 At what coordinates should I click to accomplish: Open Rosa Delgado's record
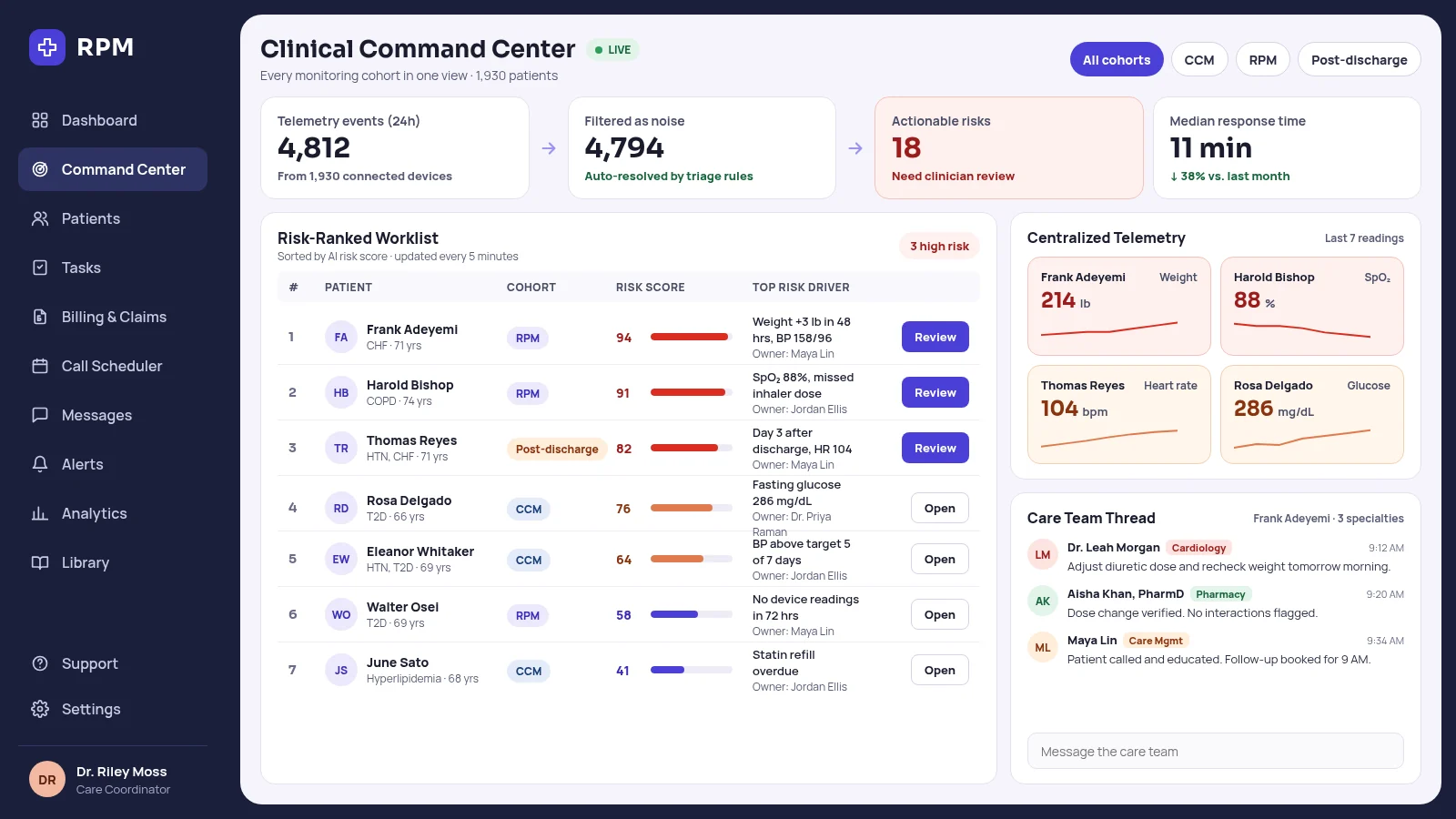click(940, 508)
